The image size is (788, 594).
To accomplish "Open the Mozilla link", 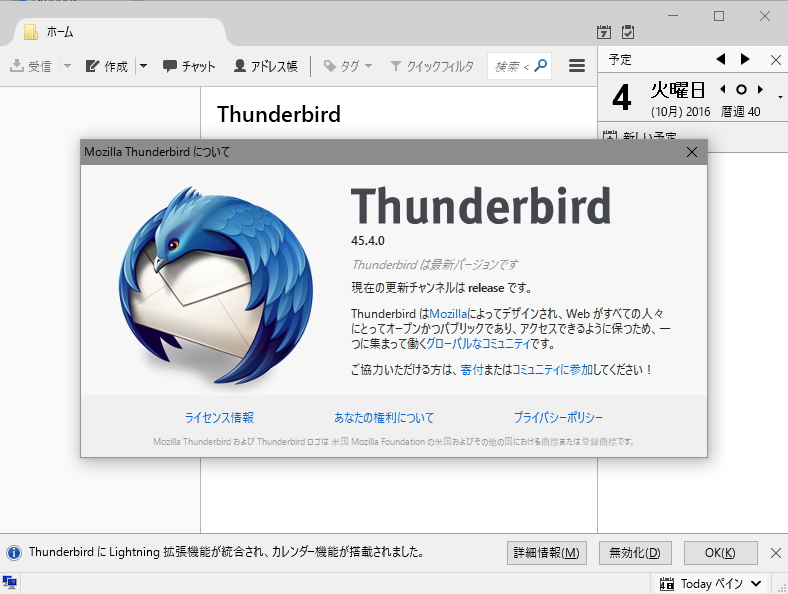I will pyautogui.click(x=448, y=314).
